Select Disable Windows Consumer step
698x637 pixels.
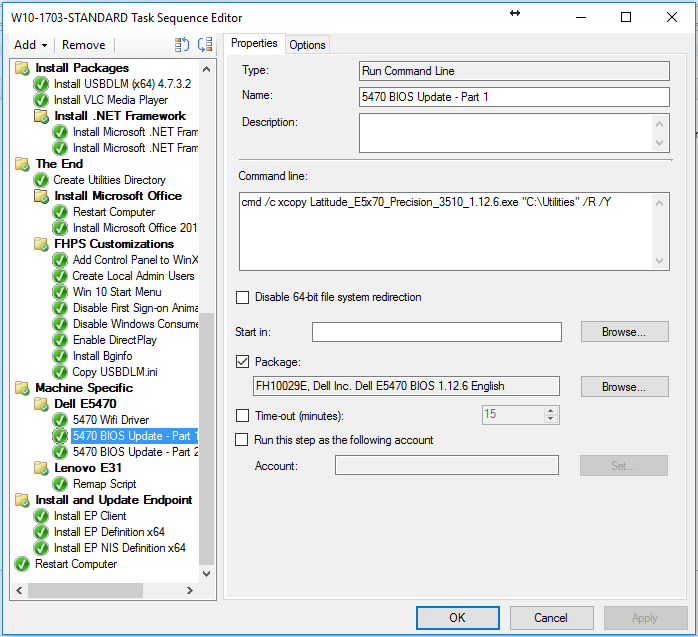(135, 324)
